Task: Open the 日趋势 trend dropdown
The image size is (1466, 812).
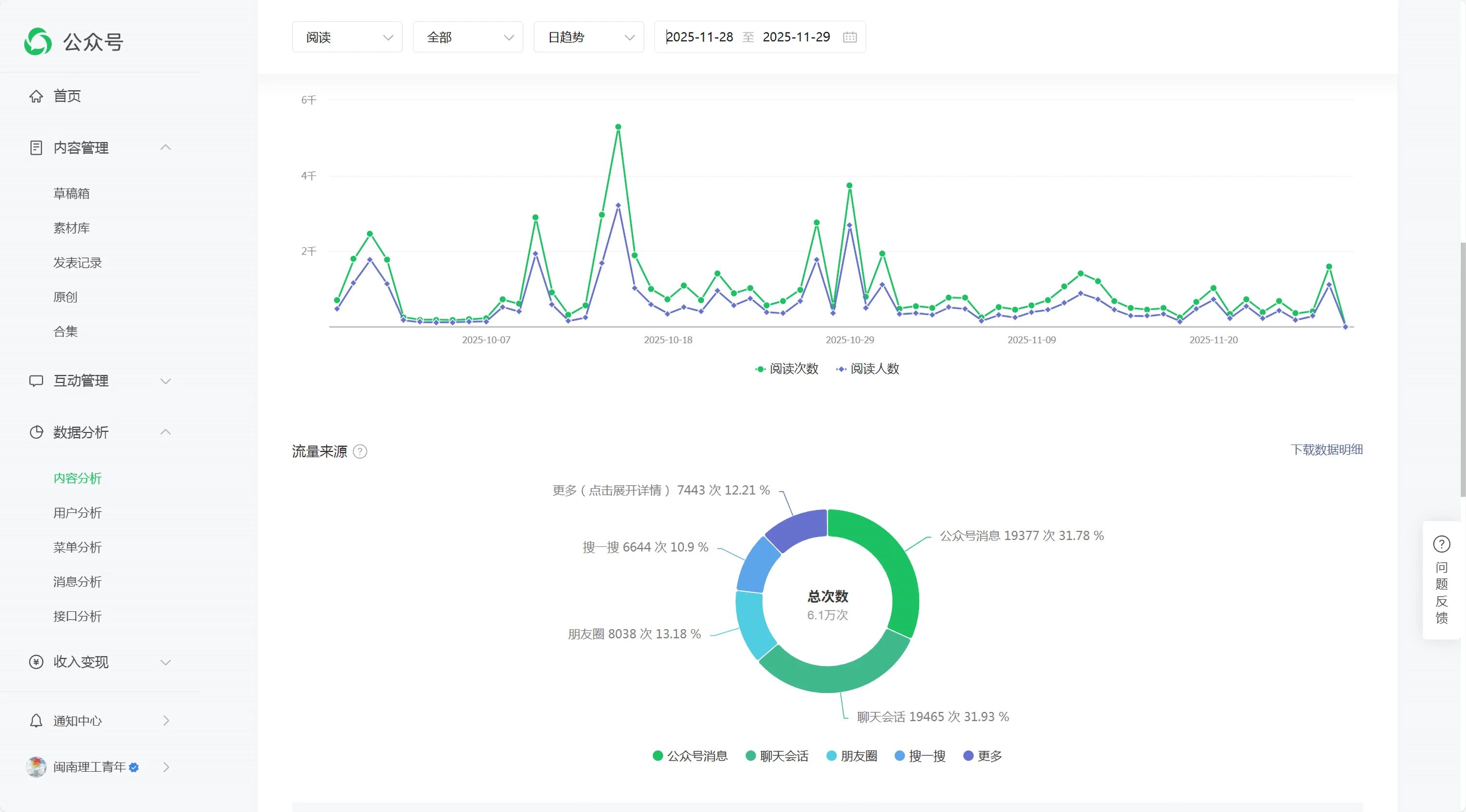Action: [x=589, y=37]
